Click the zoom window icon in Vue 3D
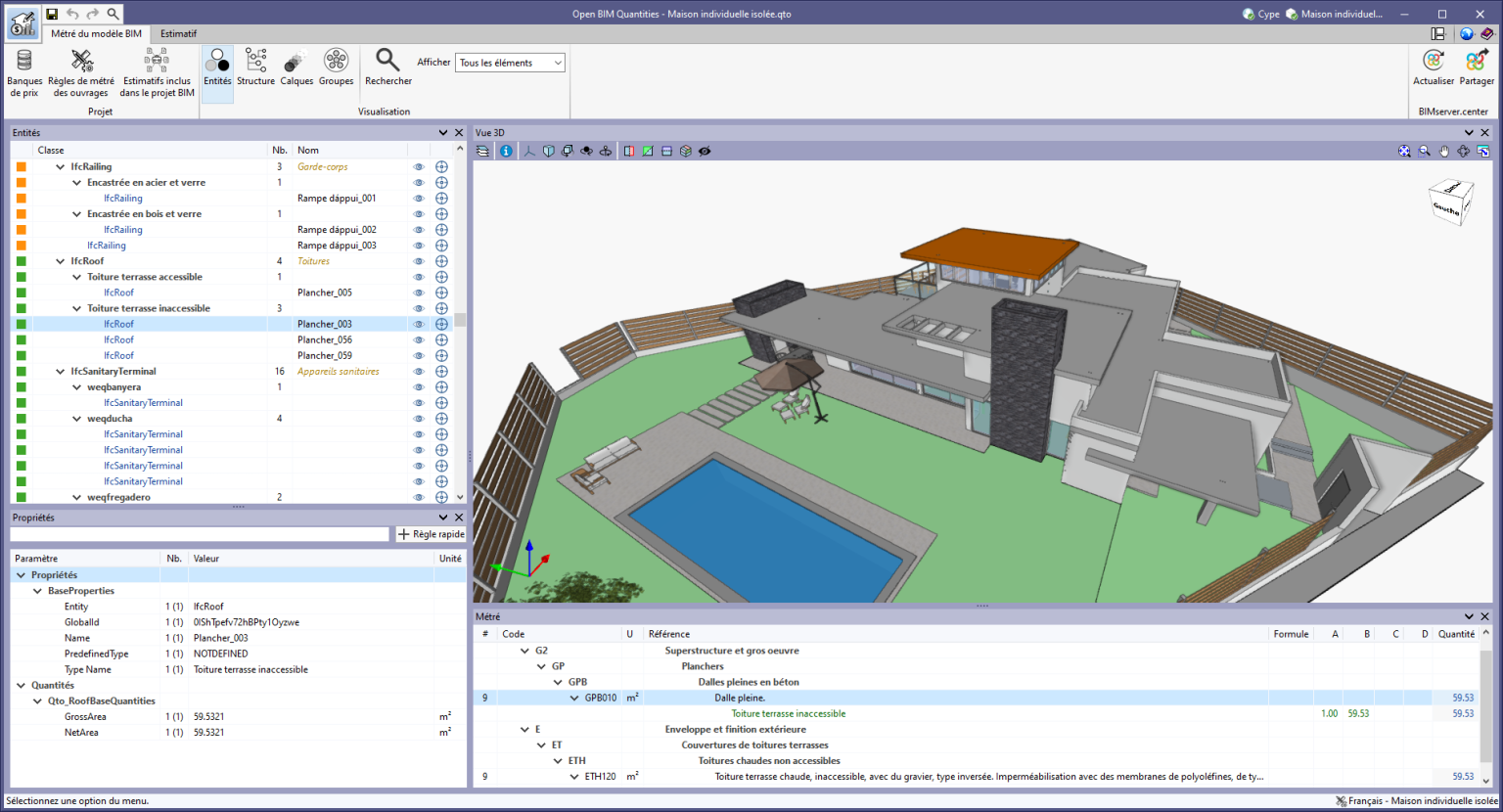 click(x=1425, y=151)
